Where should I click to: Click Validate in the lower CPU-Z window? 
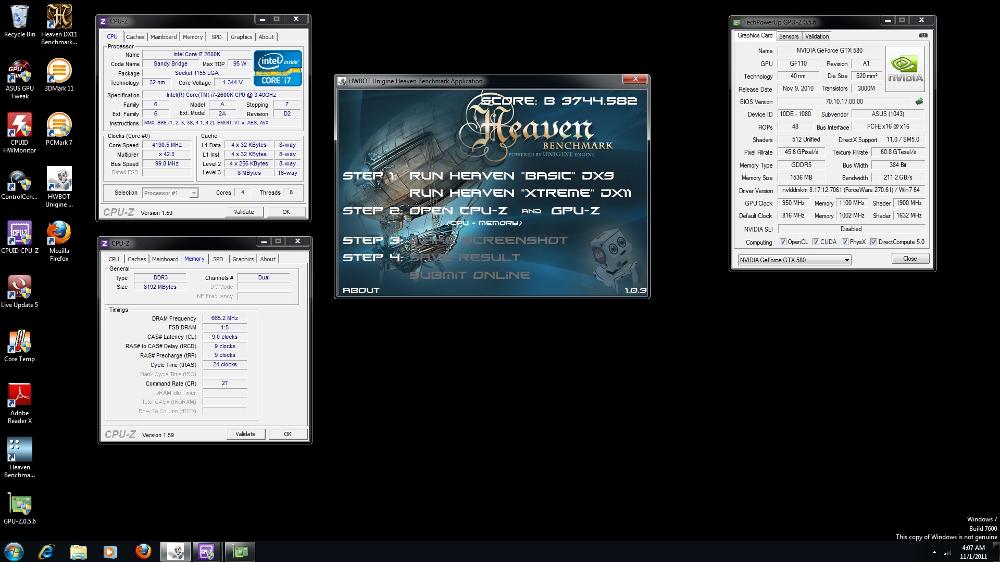pos(246,434)
